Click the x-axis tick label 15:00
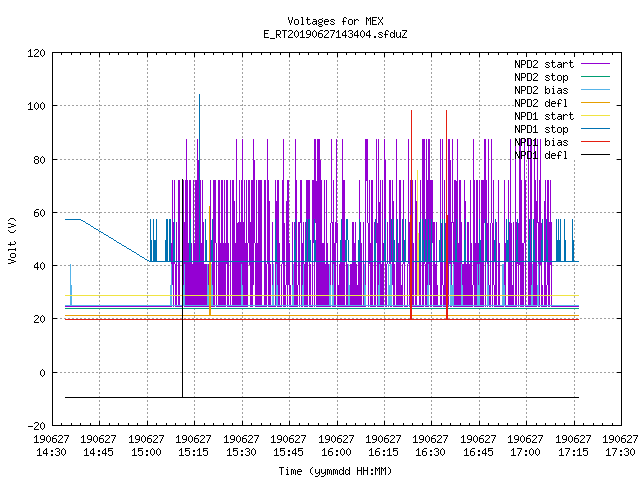 tap(146, 452)
